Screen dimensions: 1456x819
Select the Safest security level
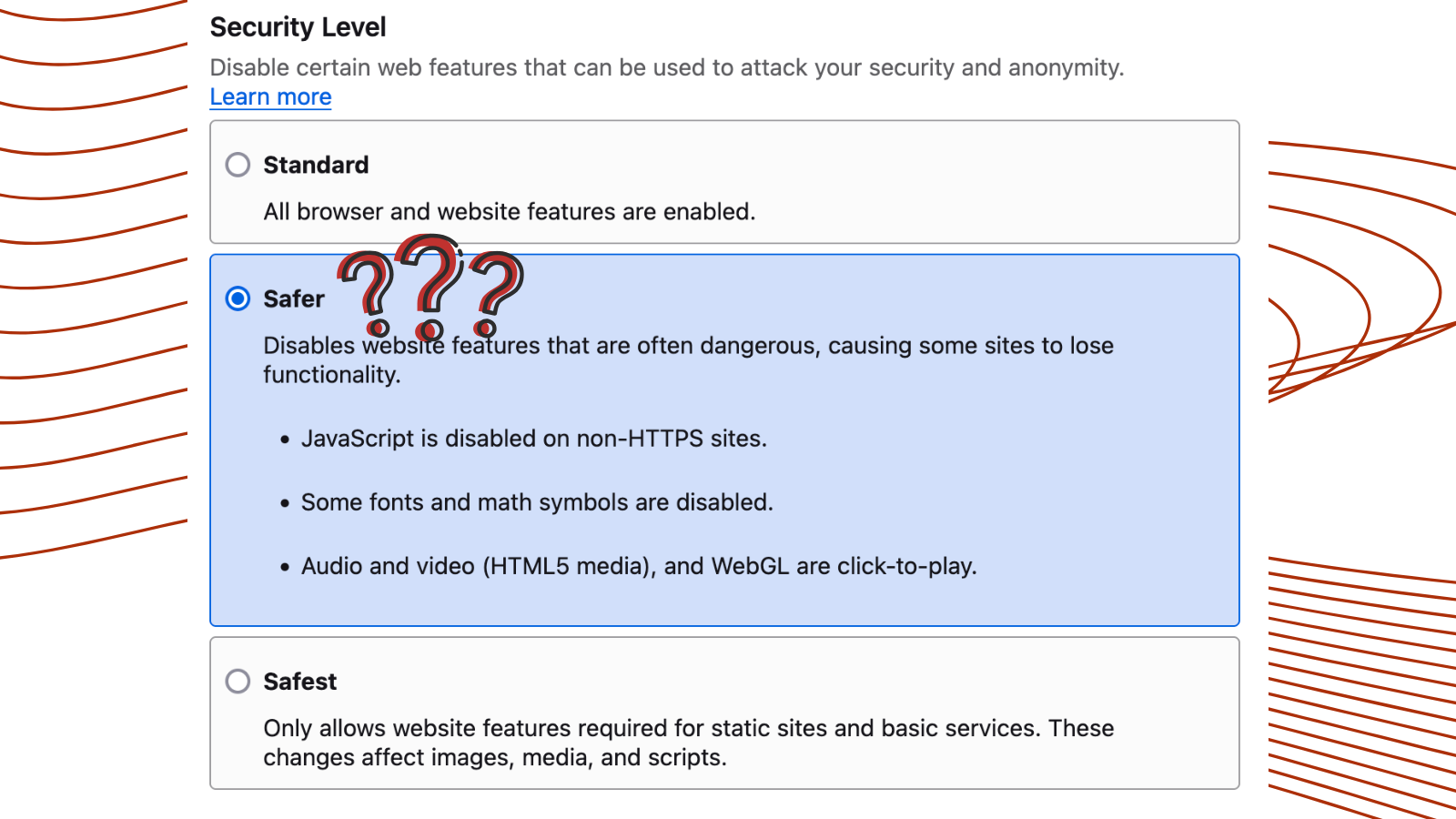click(x=238, y=681)
